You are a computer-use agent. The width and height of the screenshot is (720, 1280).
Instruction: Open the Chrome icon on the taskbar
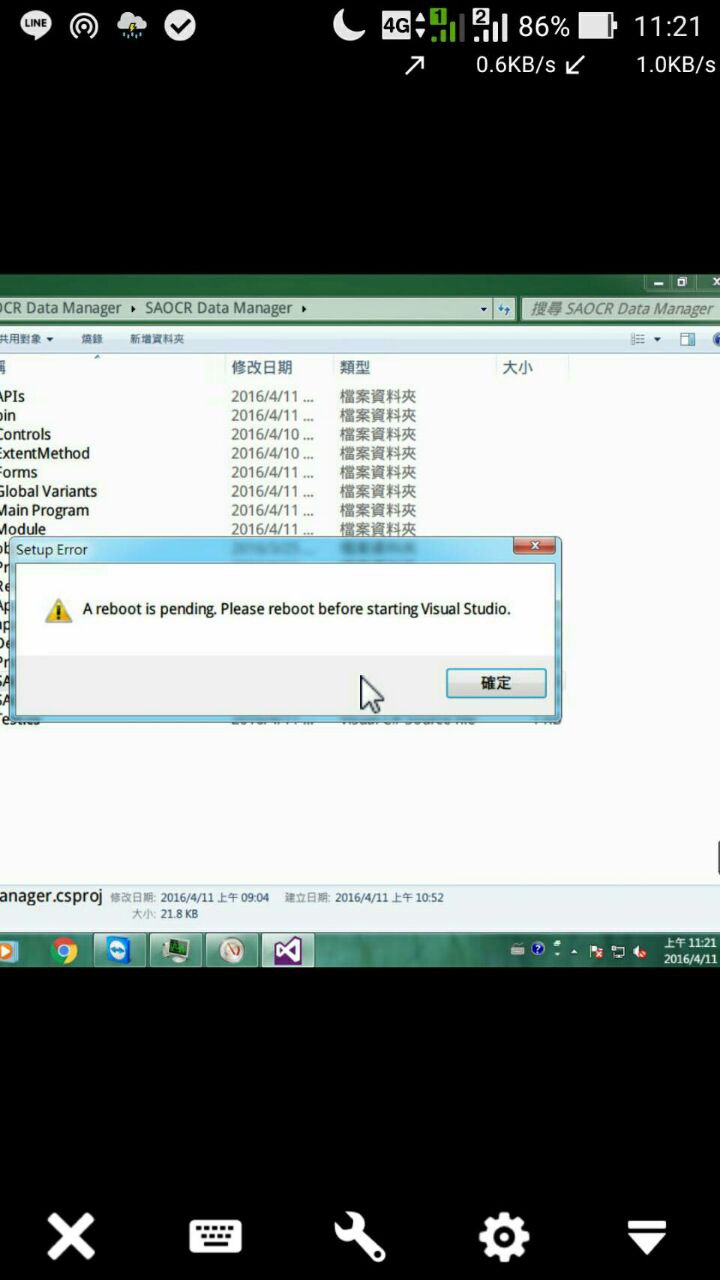click(65, 950)
